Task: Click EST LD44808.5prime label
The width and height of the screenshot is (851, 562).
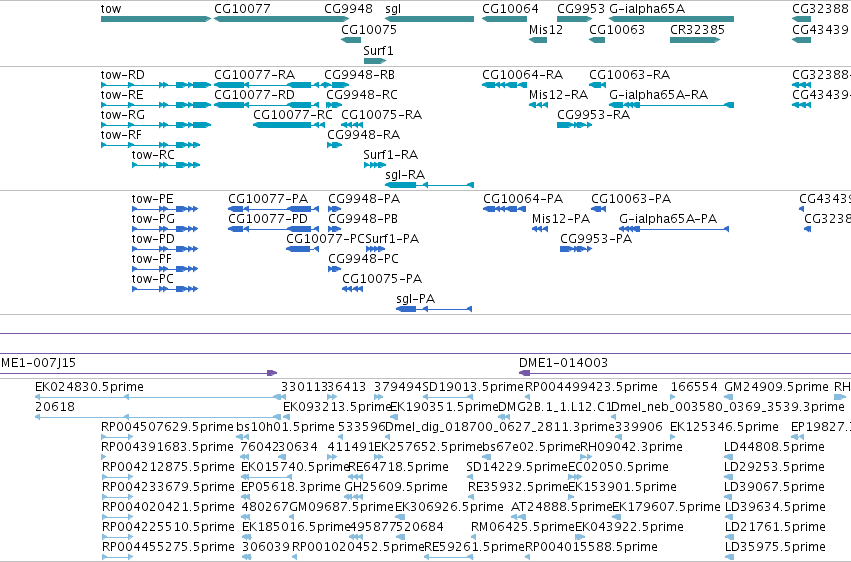Action: (774, 447)
